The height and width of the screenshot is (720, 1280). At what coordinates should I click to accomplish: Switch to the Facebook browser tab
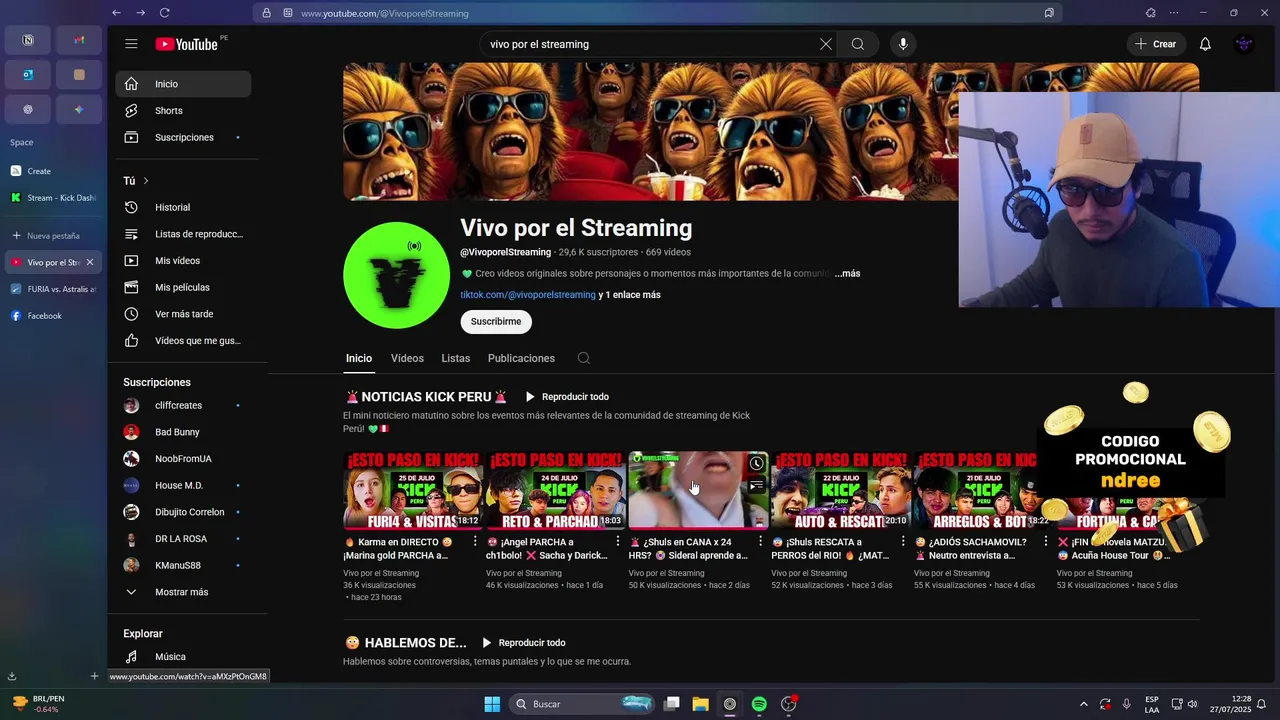tap(54, 316)
